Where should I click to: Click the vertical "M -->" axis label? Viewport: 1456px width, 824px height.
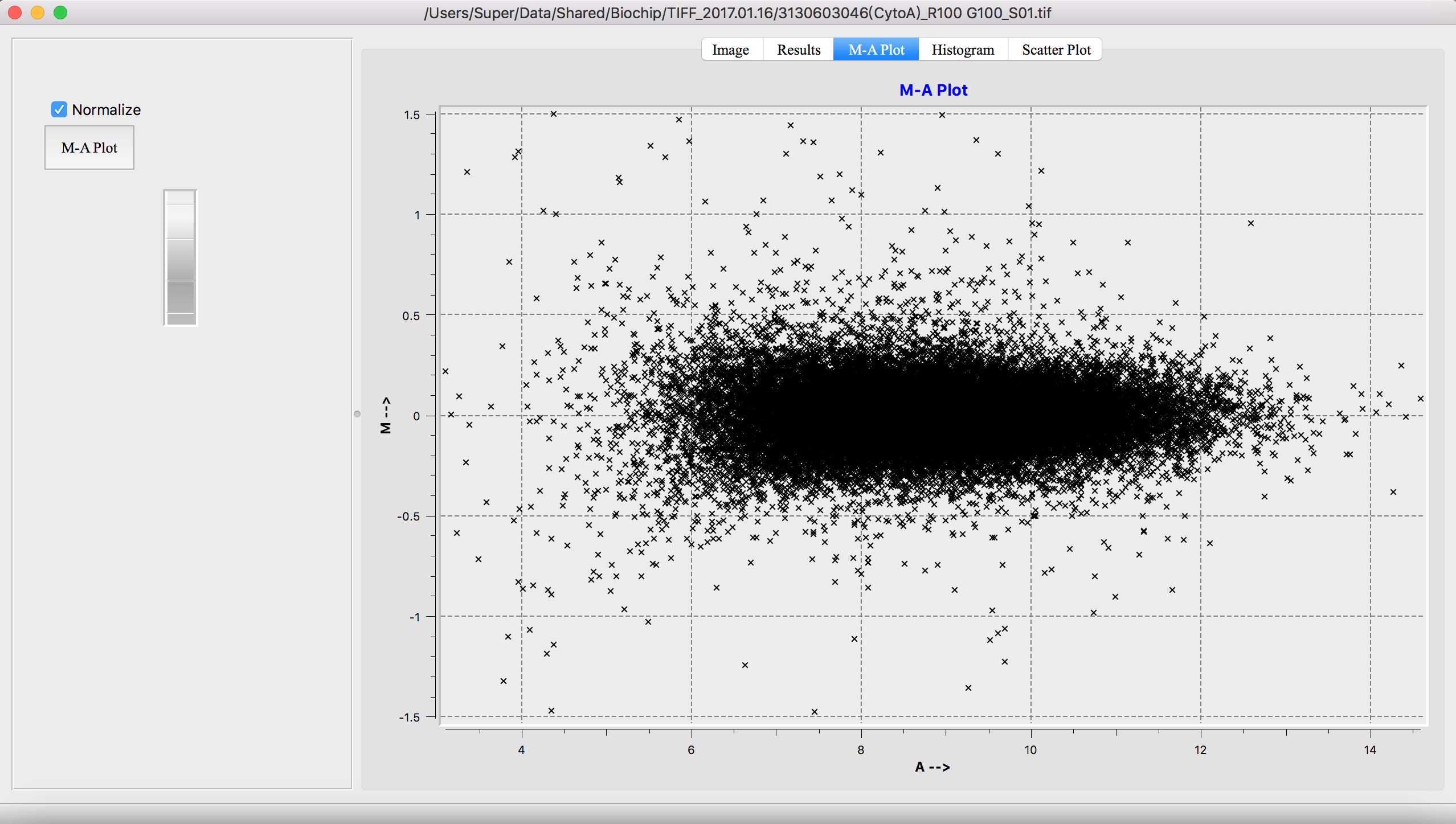386,415
